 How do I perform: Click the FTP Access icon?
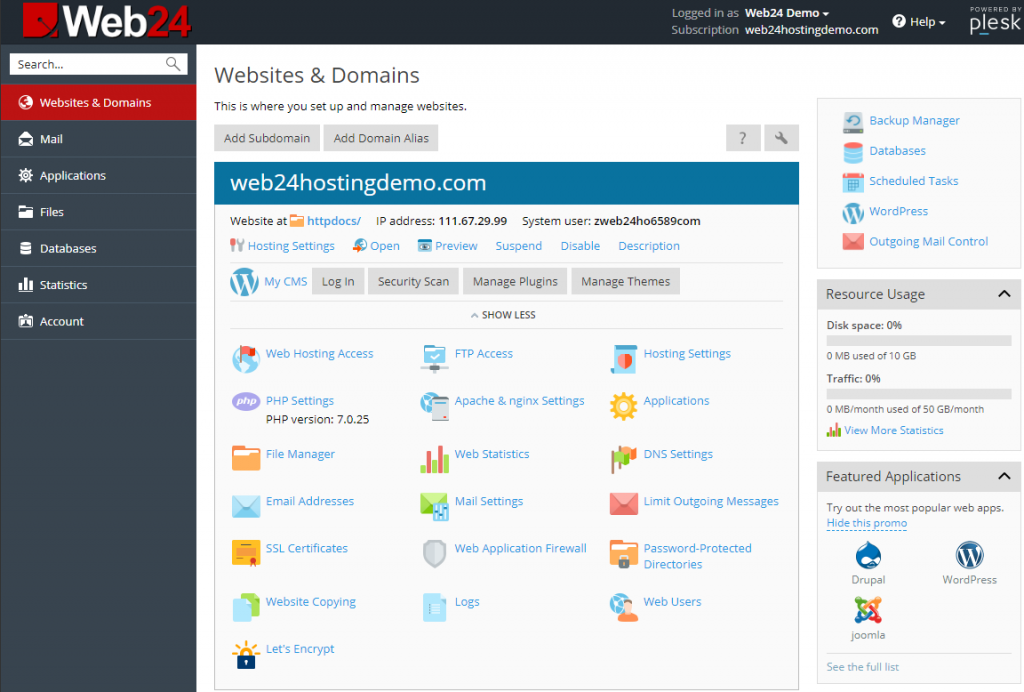click(434, 359)
